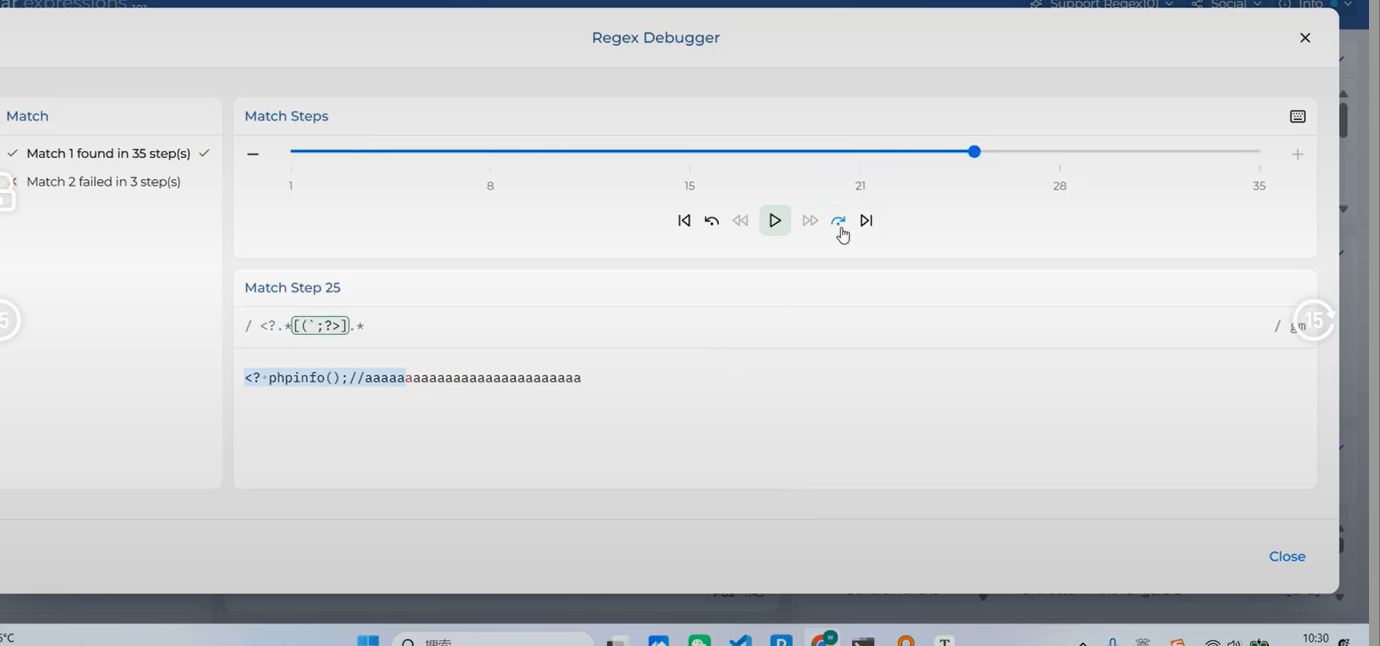Click step marker 21 on the timeline
The width and height of the screenshot is (1380, 646).
point(860,186)
